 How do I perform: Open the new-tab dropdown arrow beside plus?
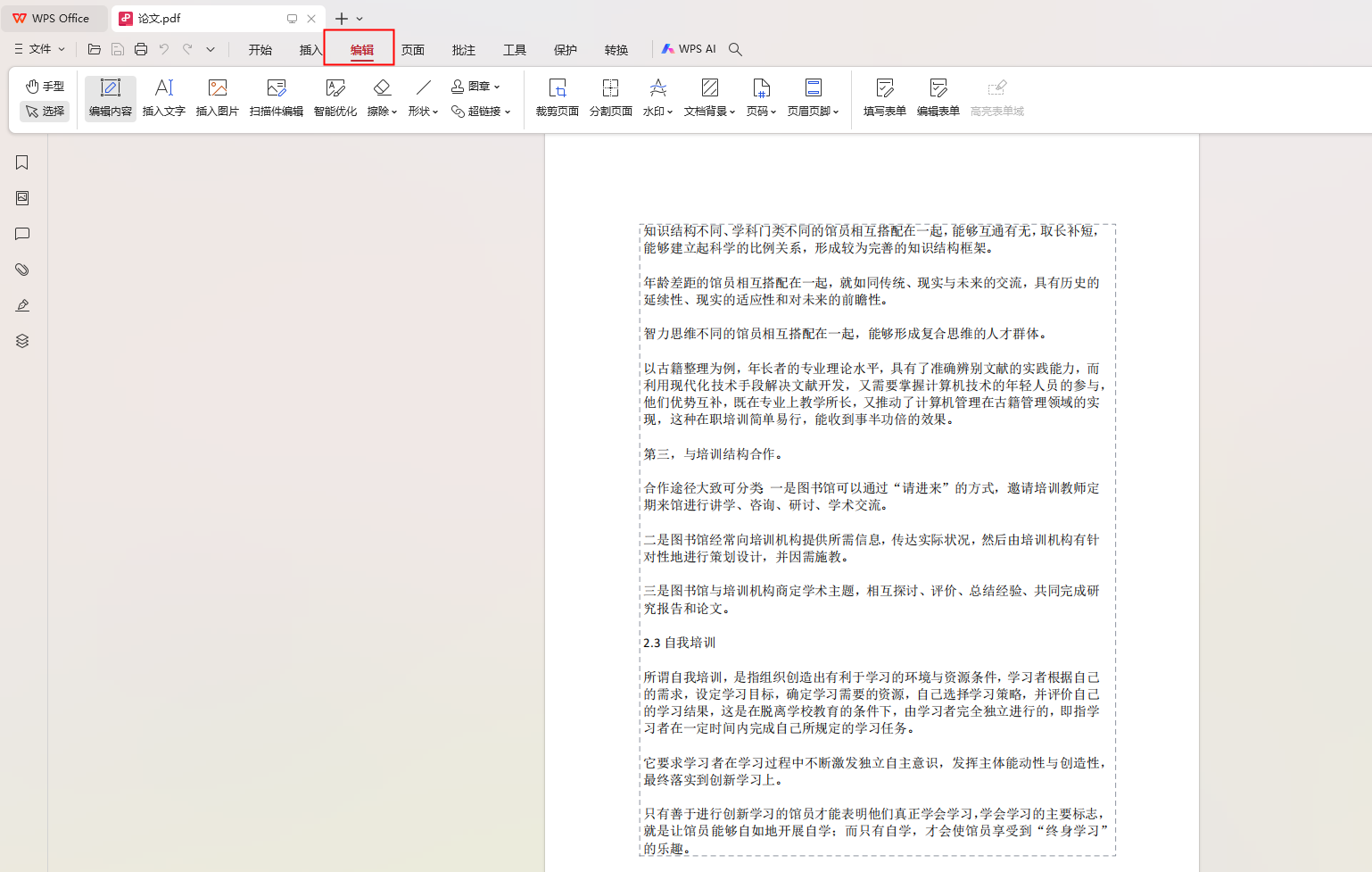tap(360, 19)
